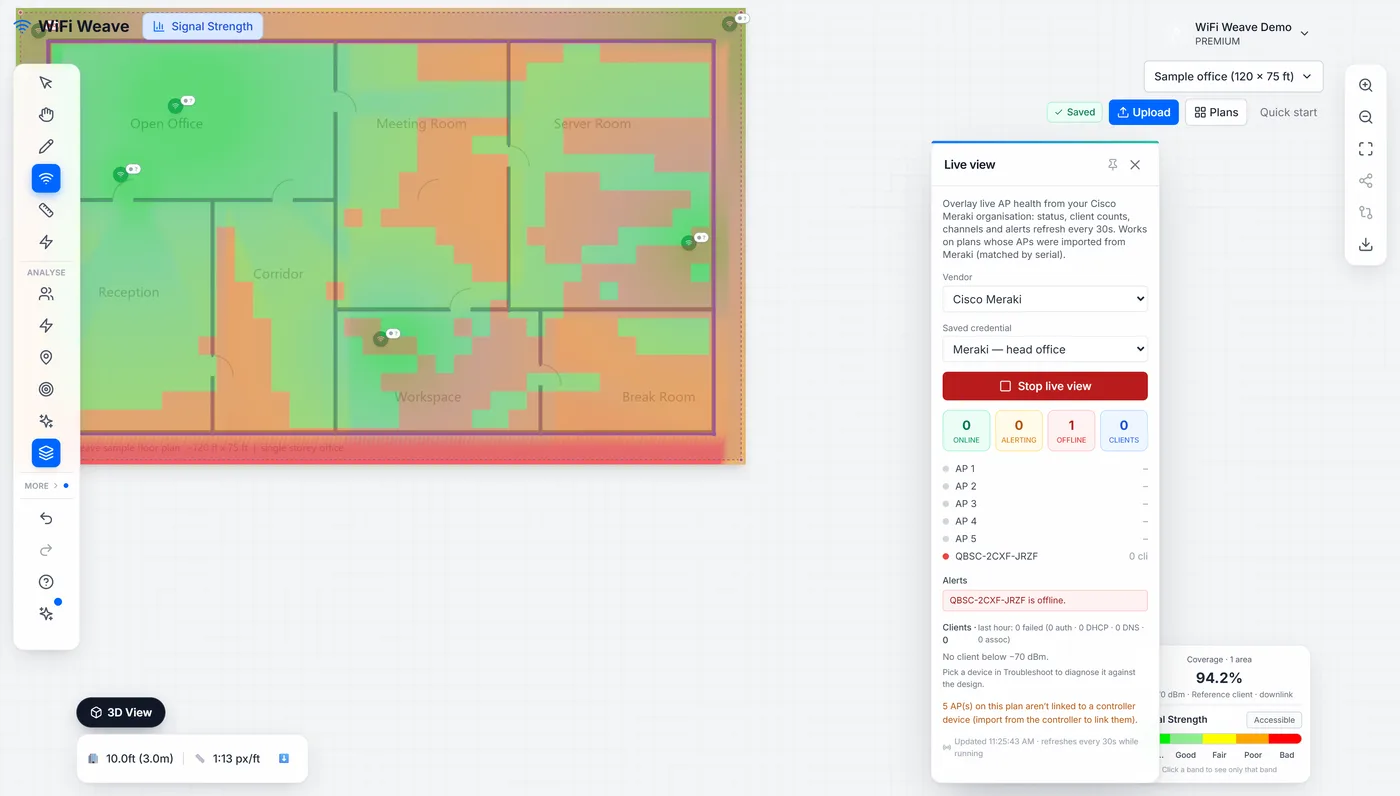This screenshot has height=796, width=1400.
Task: Click the compare arrows icon above download
Action: 1366,213
